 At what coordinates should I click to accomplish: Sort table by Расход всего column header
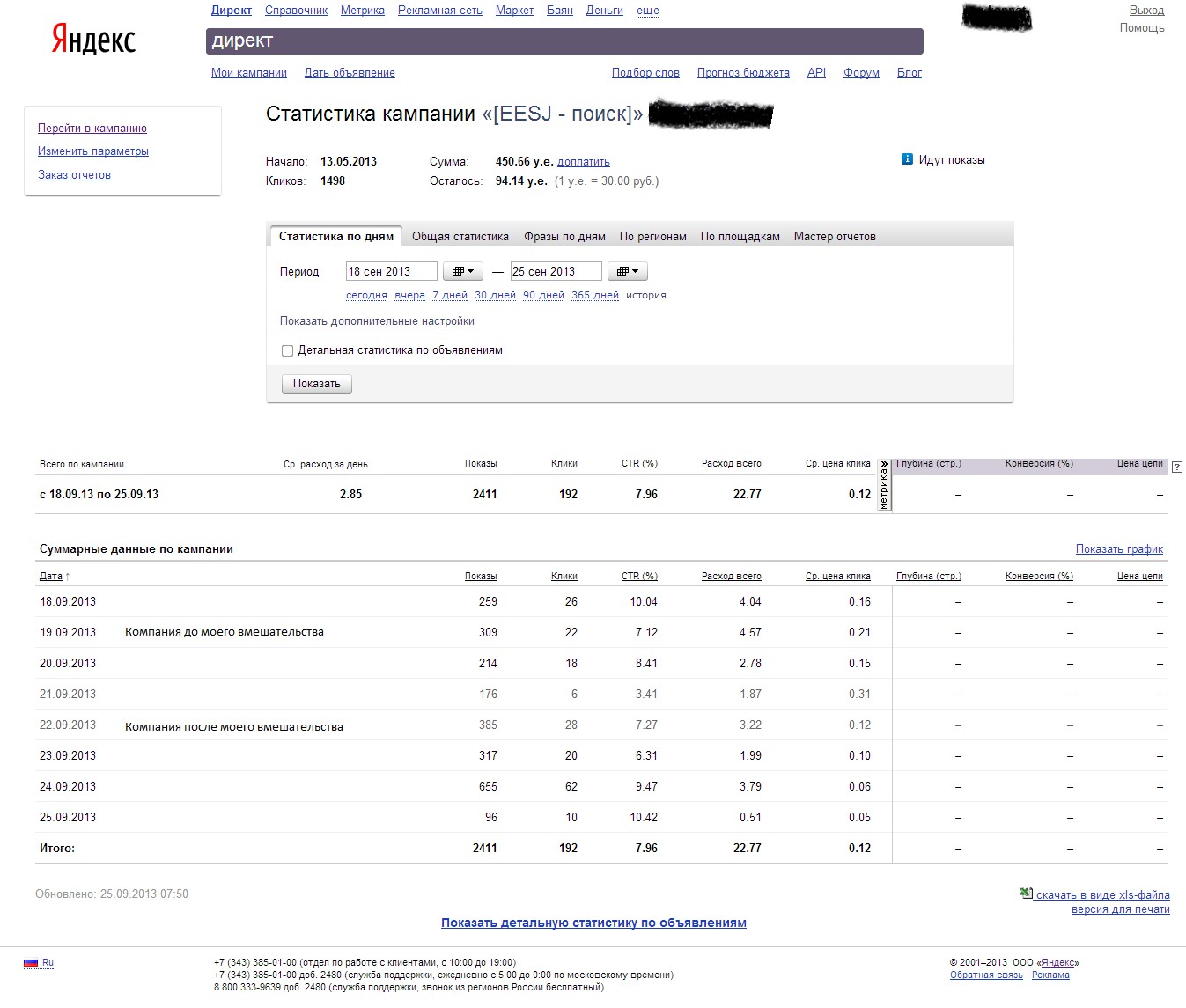tap(732, 577)
